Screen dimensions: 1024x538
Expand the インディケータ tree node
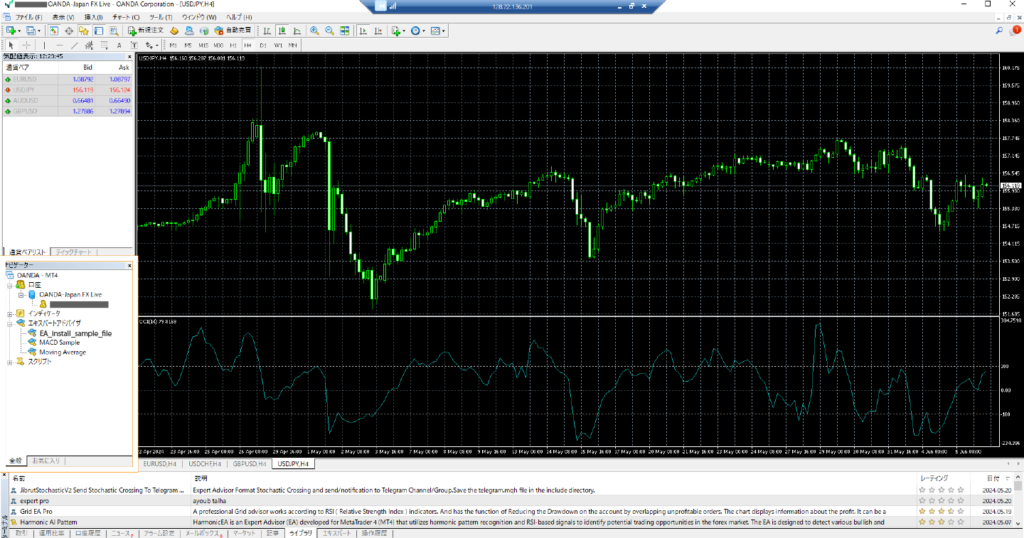coord(10,313)
